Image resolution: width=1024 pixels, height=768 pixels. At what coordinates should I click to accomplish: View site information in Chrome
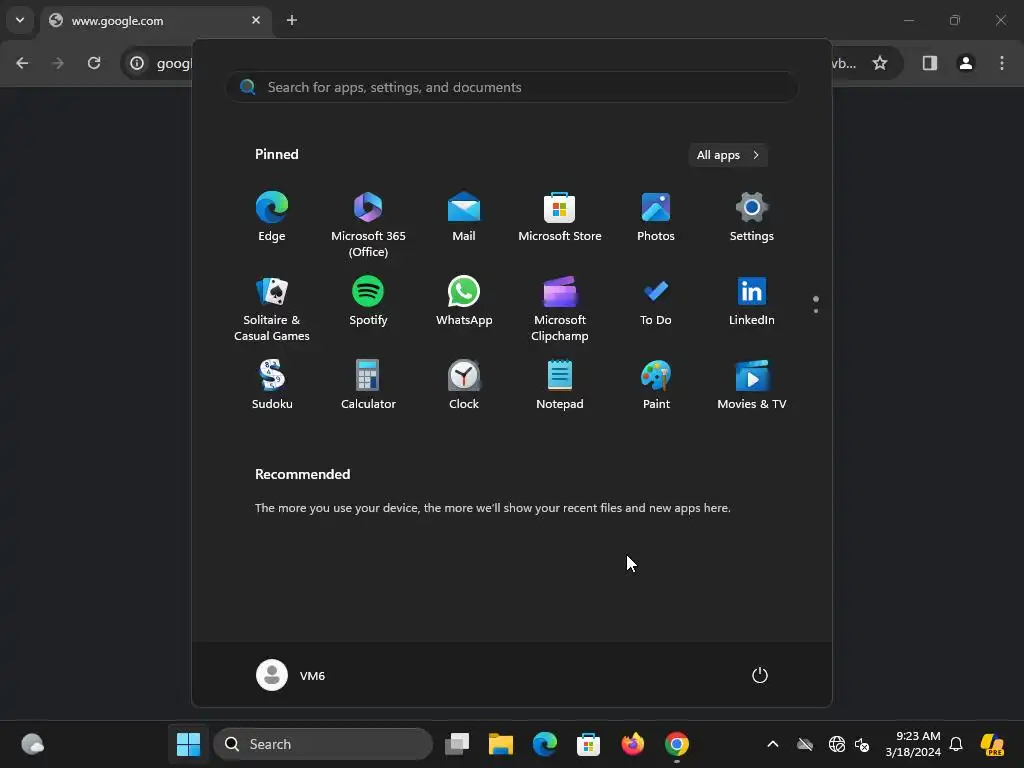point(136,63)
